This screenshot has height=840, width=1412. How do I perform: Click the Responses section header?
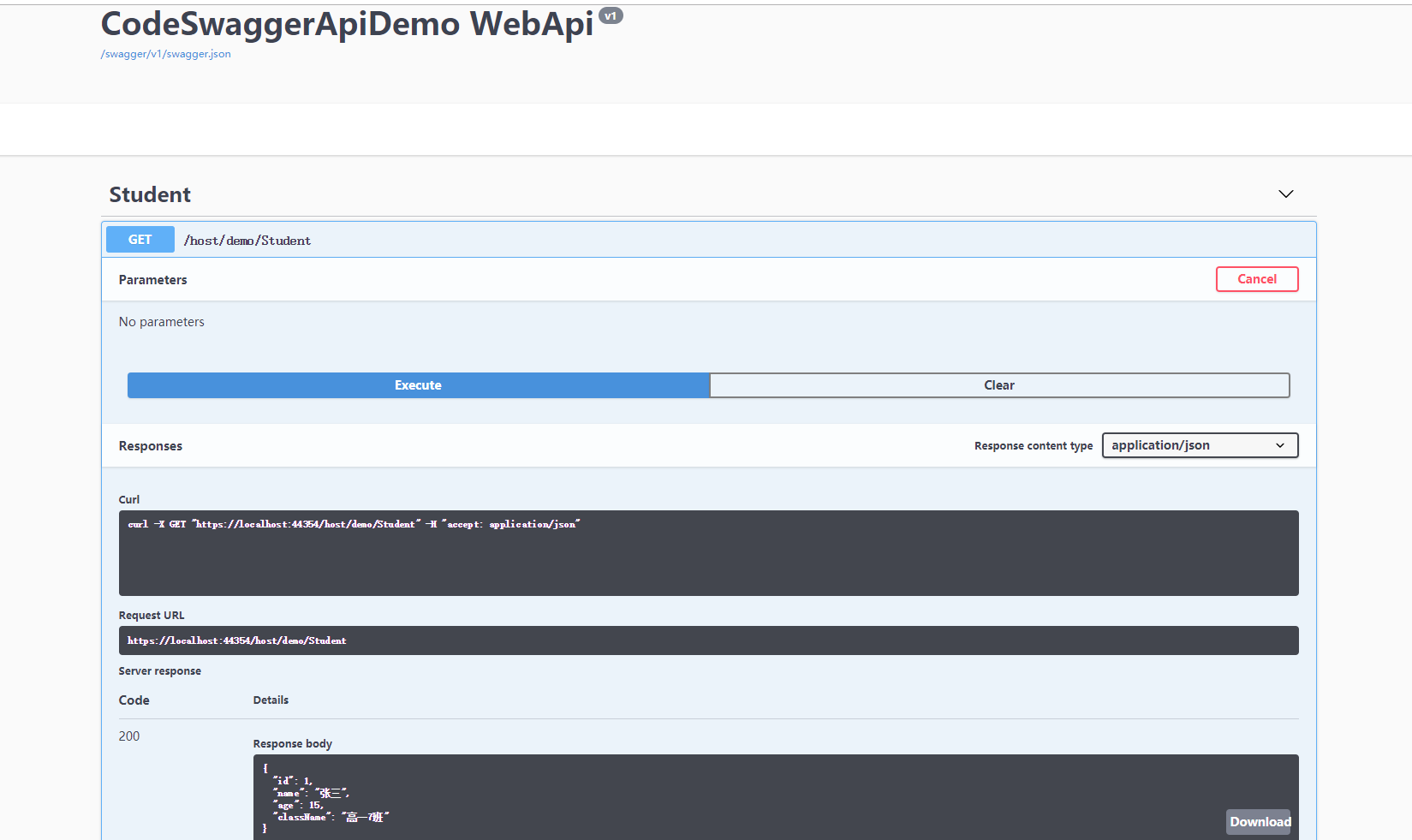point(150,445)
